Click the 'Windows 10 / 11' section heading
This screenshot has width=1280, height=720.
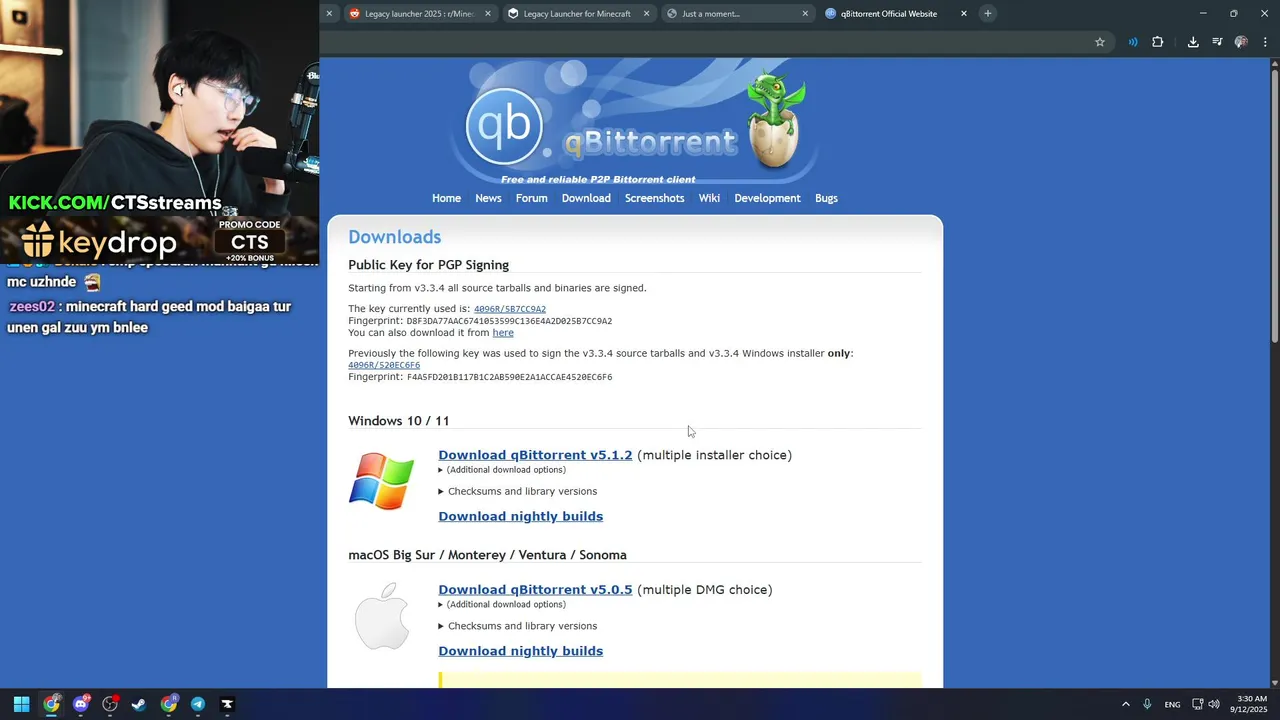(x=398, y=421)
